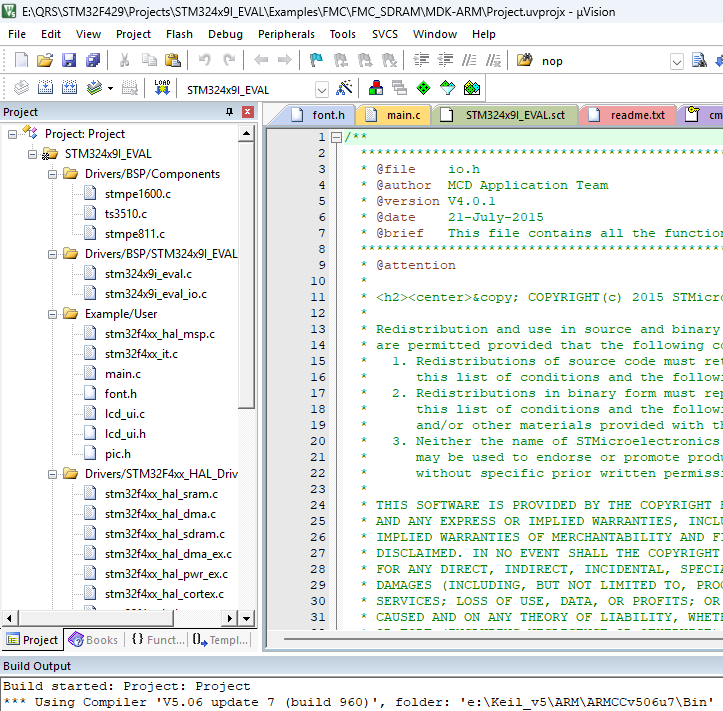Click the Redo arrow icon
The image size is (723, 711).
coord(229,60)
